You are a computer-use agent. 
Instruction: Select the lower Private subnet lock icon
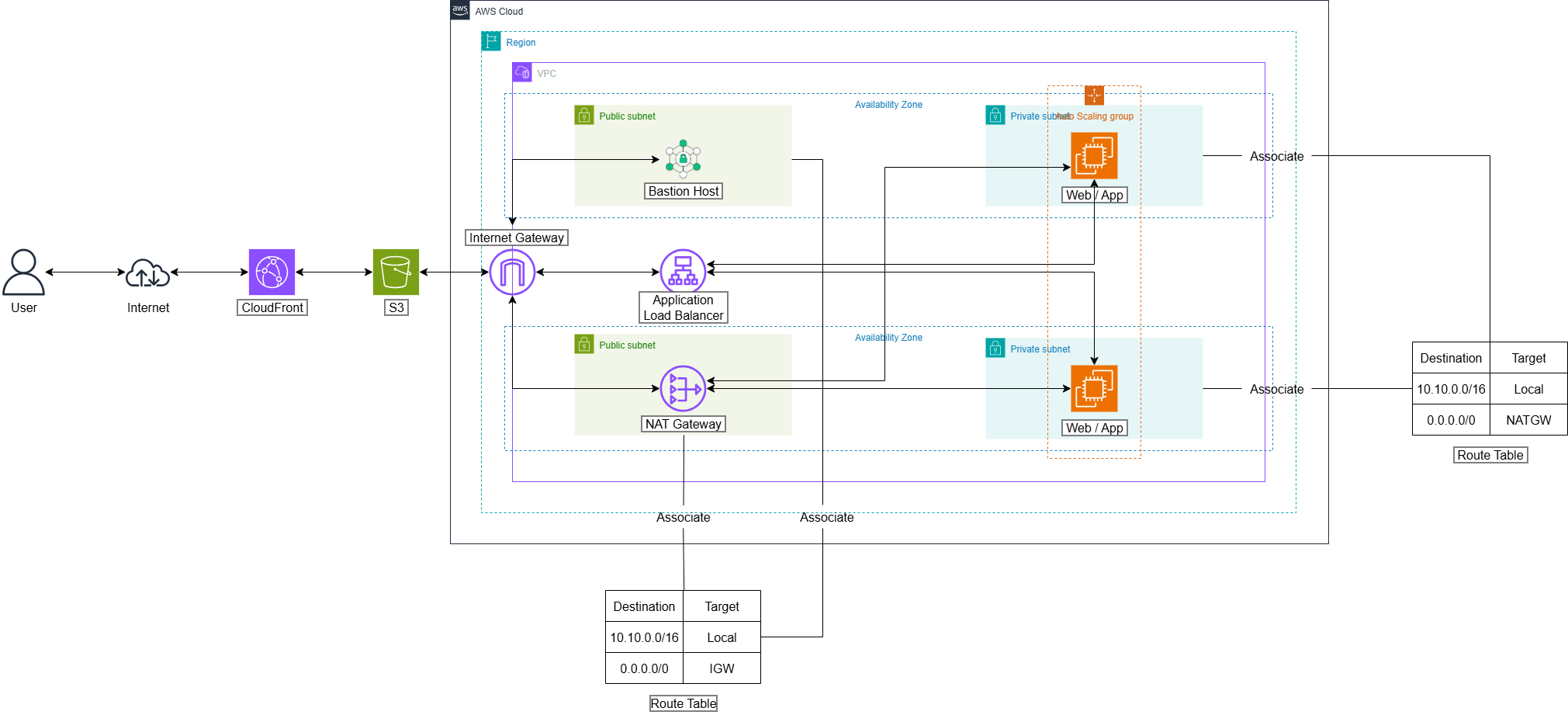coord(995,348)
